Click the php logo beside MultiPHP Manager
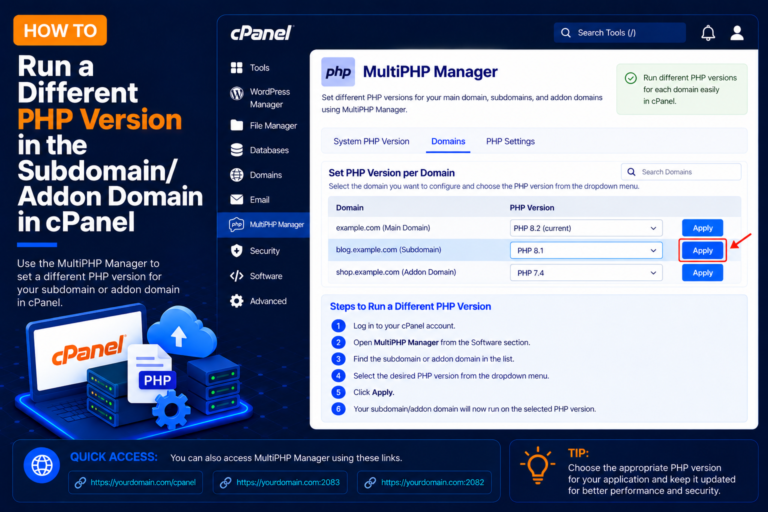 click(338, 72)
